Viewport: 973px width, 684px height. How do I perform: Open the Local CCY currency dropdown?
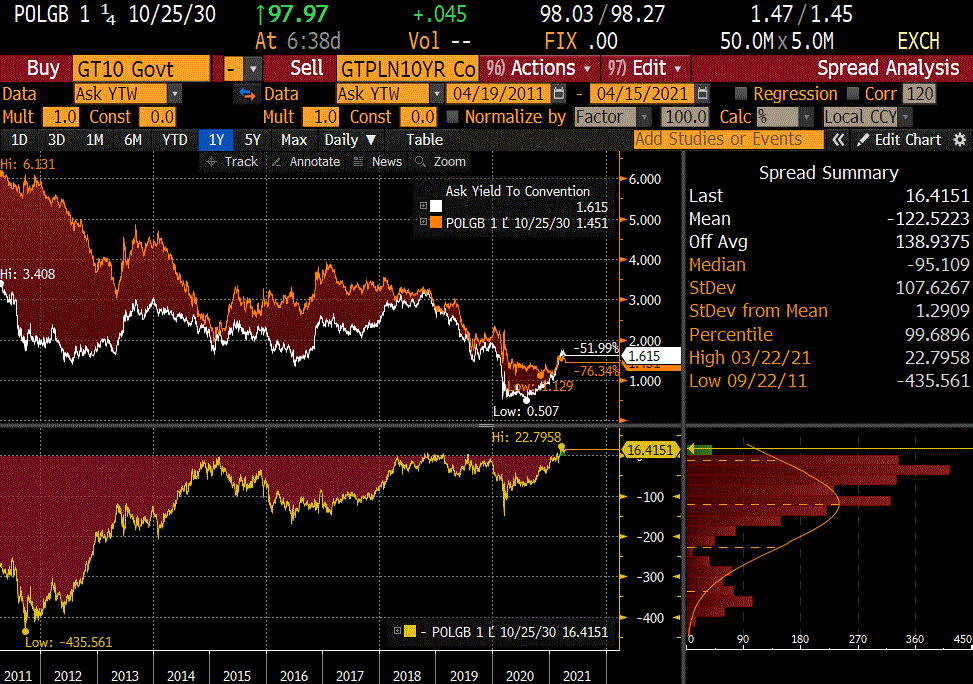click(906, 117)
